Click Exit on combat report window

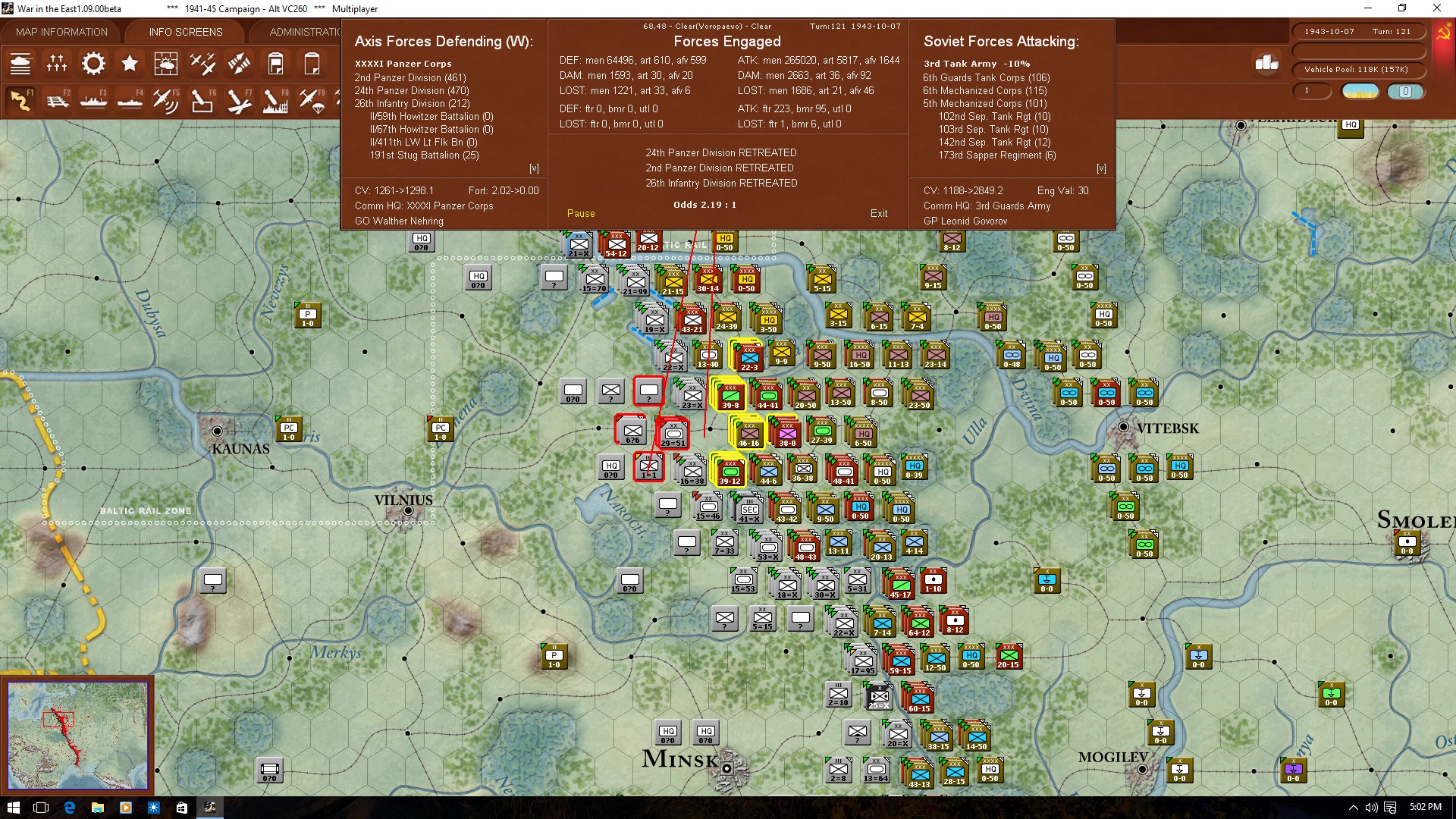(x=879, y=214)
